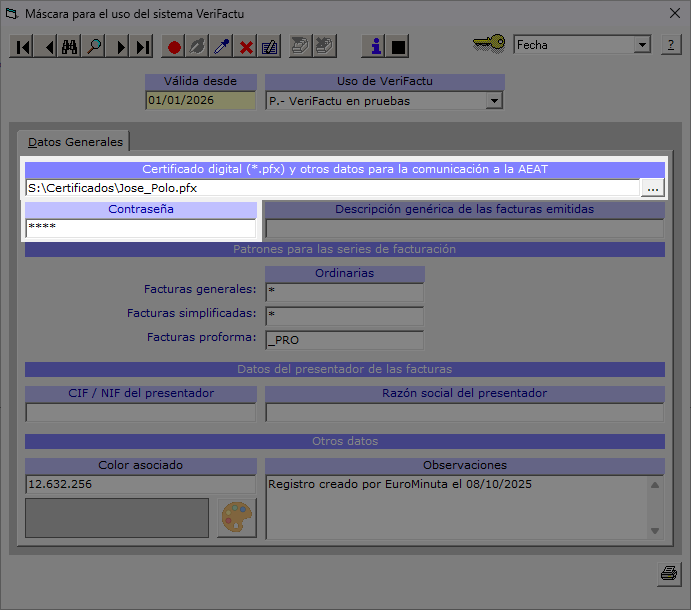The image size is (691, 610).
Task: Click the printer icon
Action: pos(668,574)
